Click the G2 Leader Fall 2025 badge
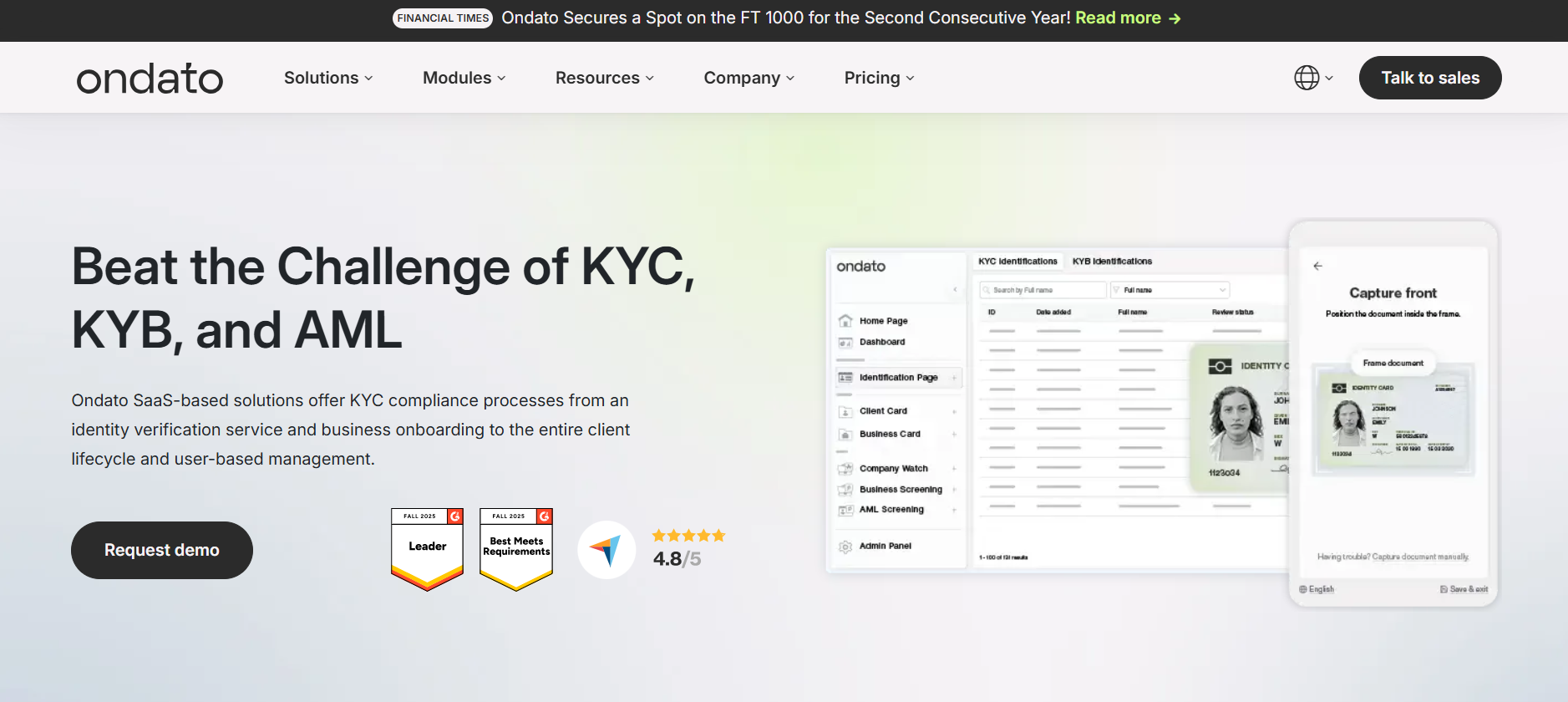This screenshot has width=1568, height=702. click(427, 549)
